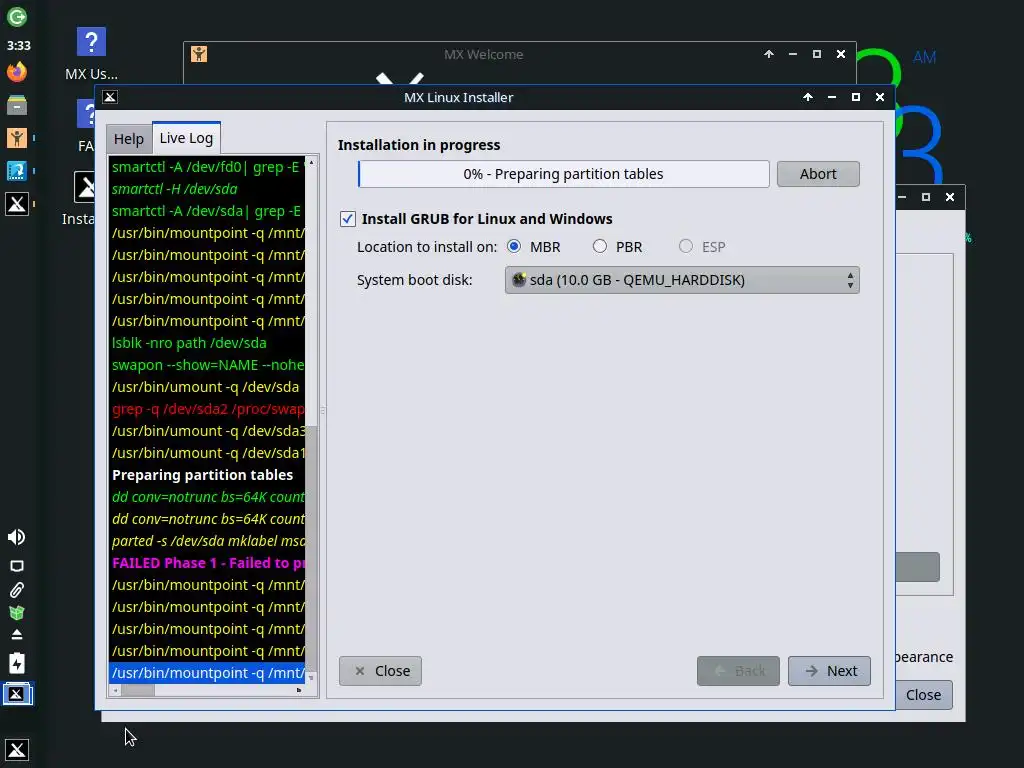This screenshot has width=1024, height=768.
Task: Click the installation progress bar
Action: pyautogui.click(x=564, y=174)
